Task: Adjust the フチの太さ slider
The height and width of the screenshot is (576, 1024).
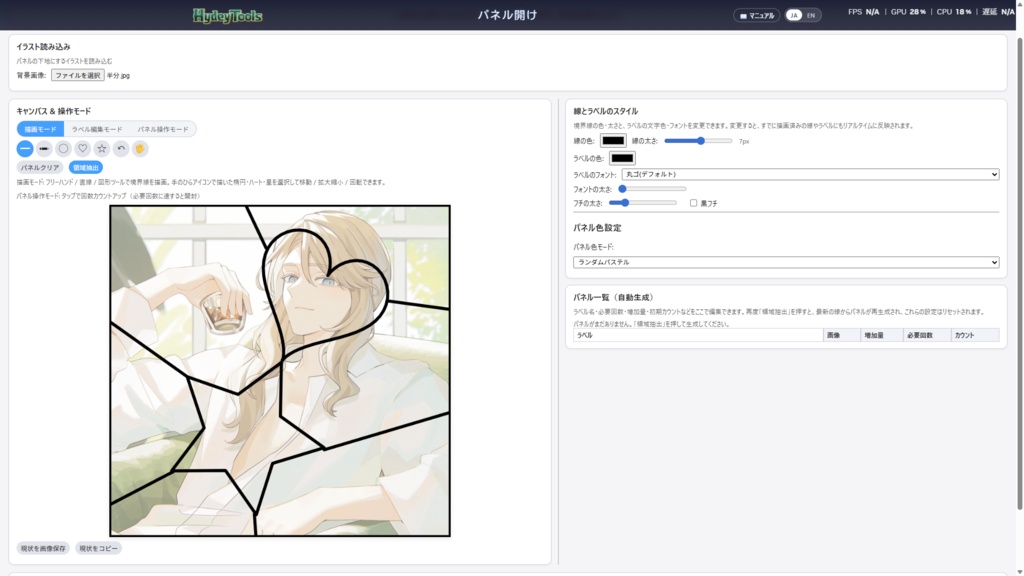Action: point(643,203)
